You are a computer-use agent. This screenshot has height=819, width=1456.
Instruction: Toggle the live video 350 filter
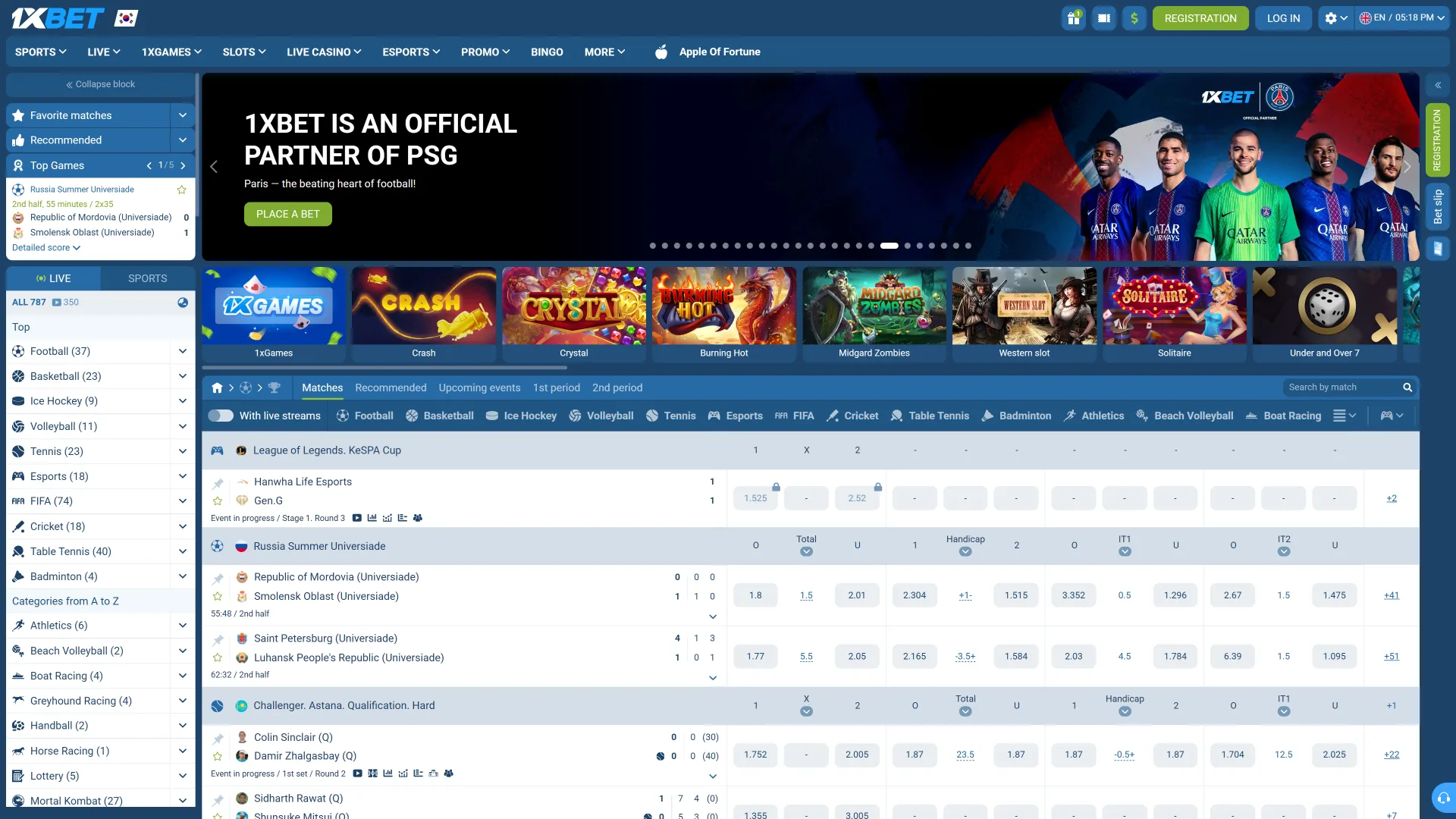click(x=65, y=302)
